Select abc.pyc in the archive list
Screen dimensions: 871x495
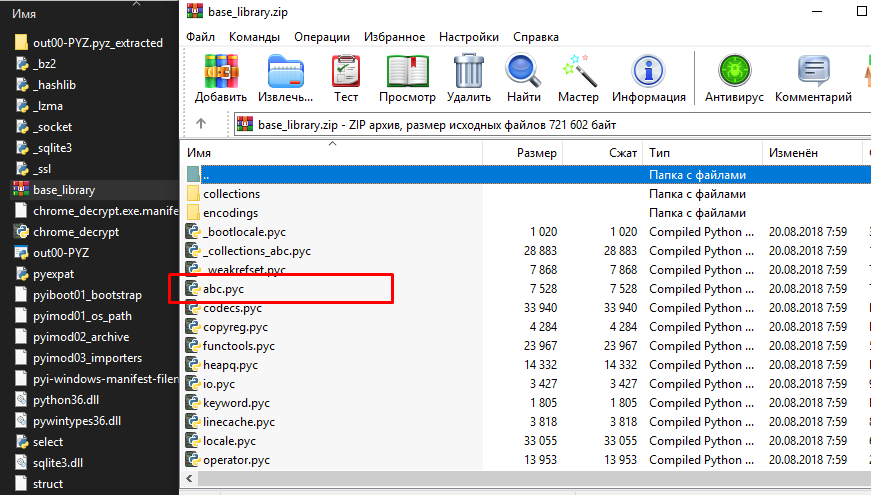pyautogui.click(x=223, y=289)
